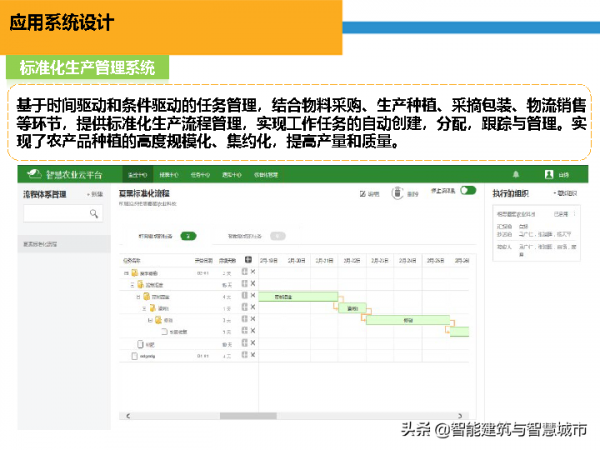Viewport: 600px width, 450px height.
Task: Click the cut-off Gantt bar at the chart's right edge
Action: click(x=460, y=332)
